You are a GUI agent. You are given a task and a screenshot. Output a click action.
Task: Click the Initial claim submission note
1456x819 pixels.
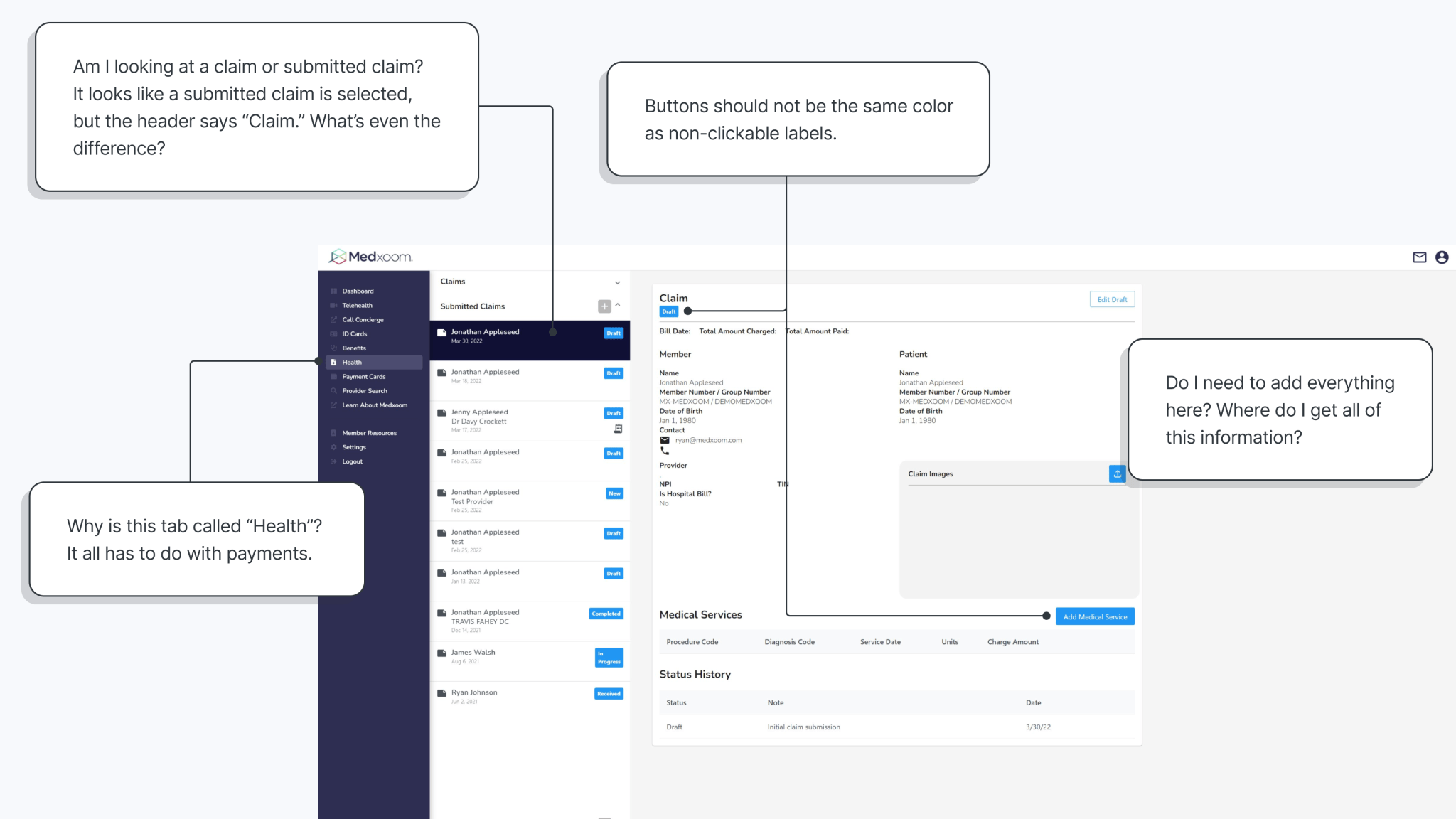tap(803, 727)
